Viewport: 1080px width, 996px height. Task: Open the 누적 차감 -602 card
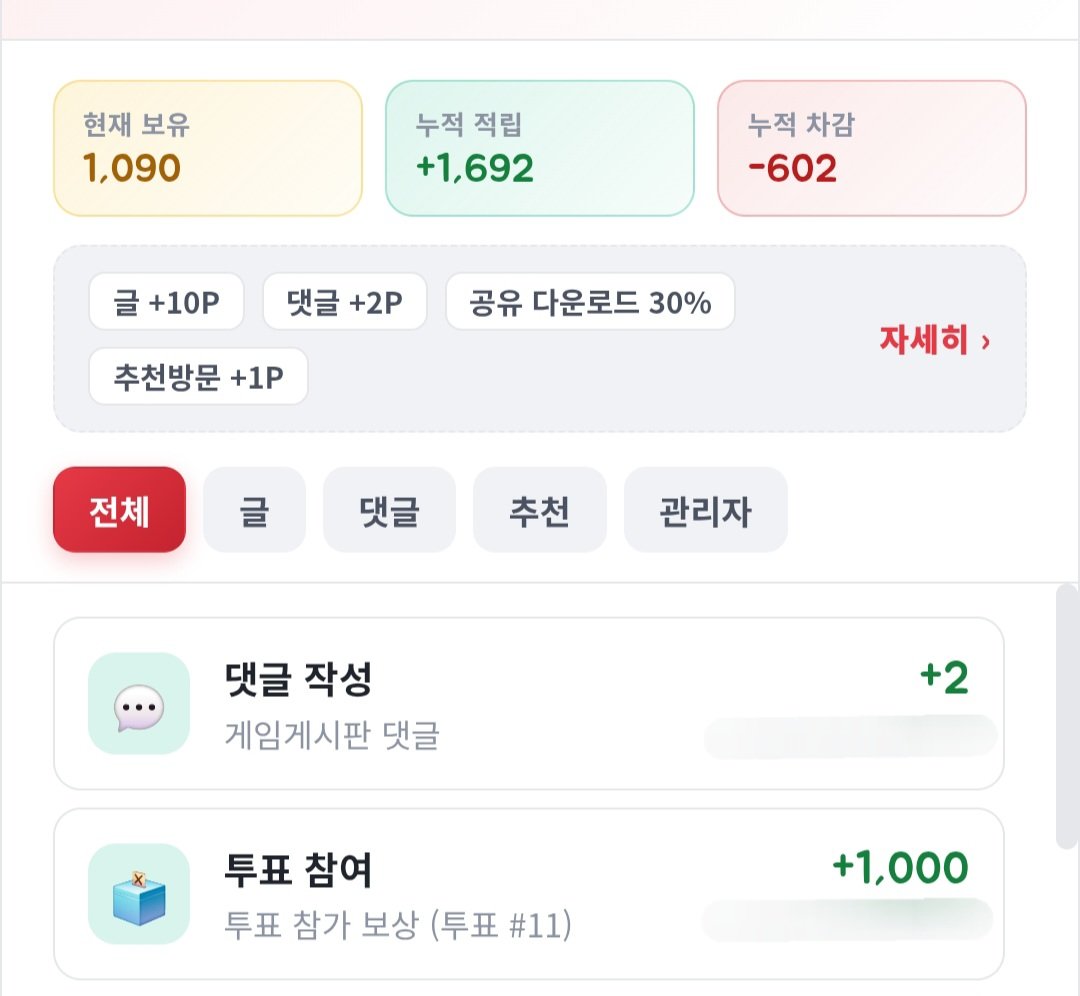[872, 148]
